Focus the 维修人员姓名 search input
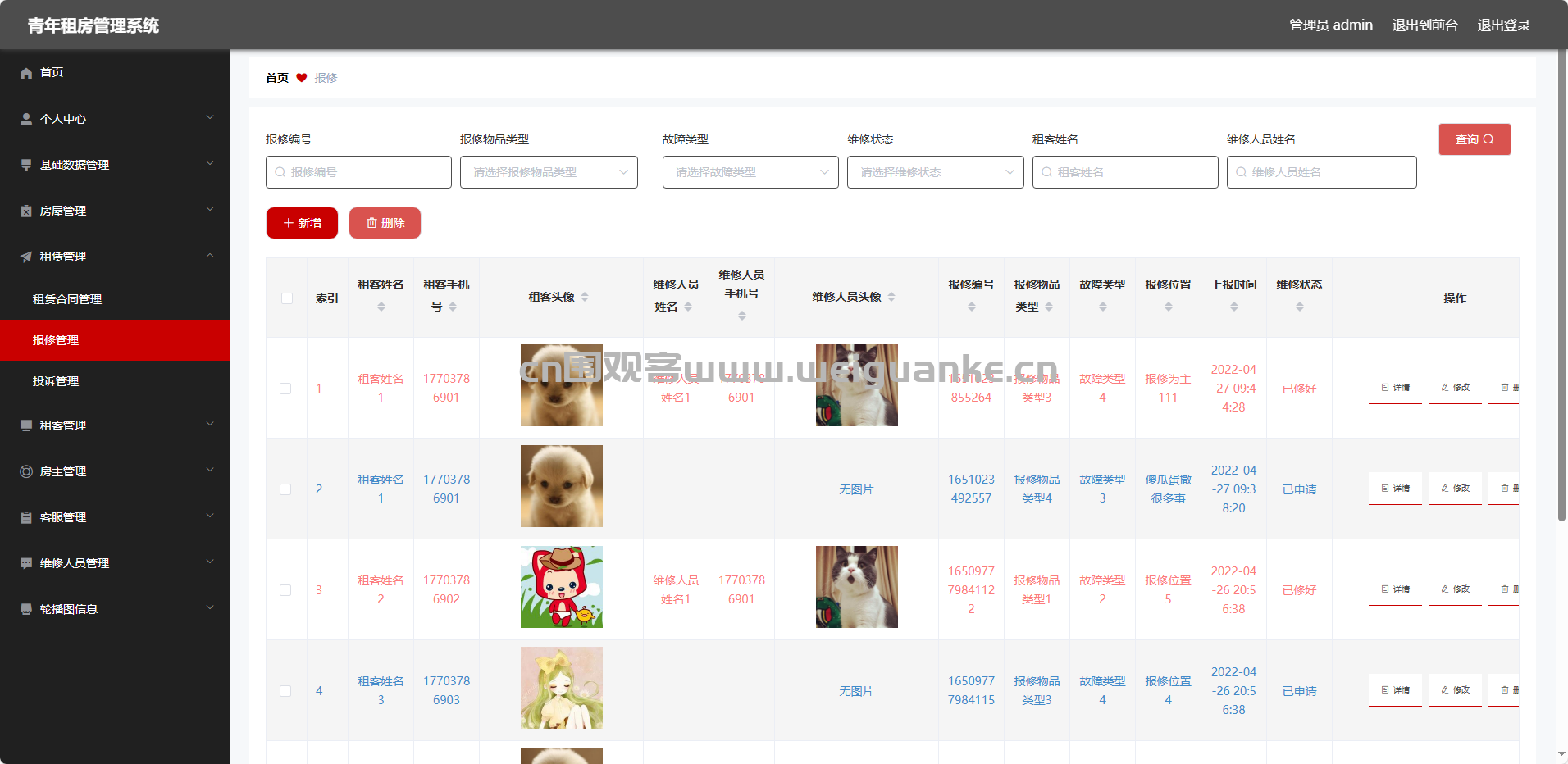 1322,172
